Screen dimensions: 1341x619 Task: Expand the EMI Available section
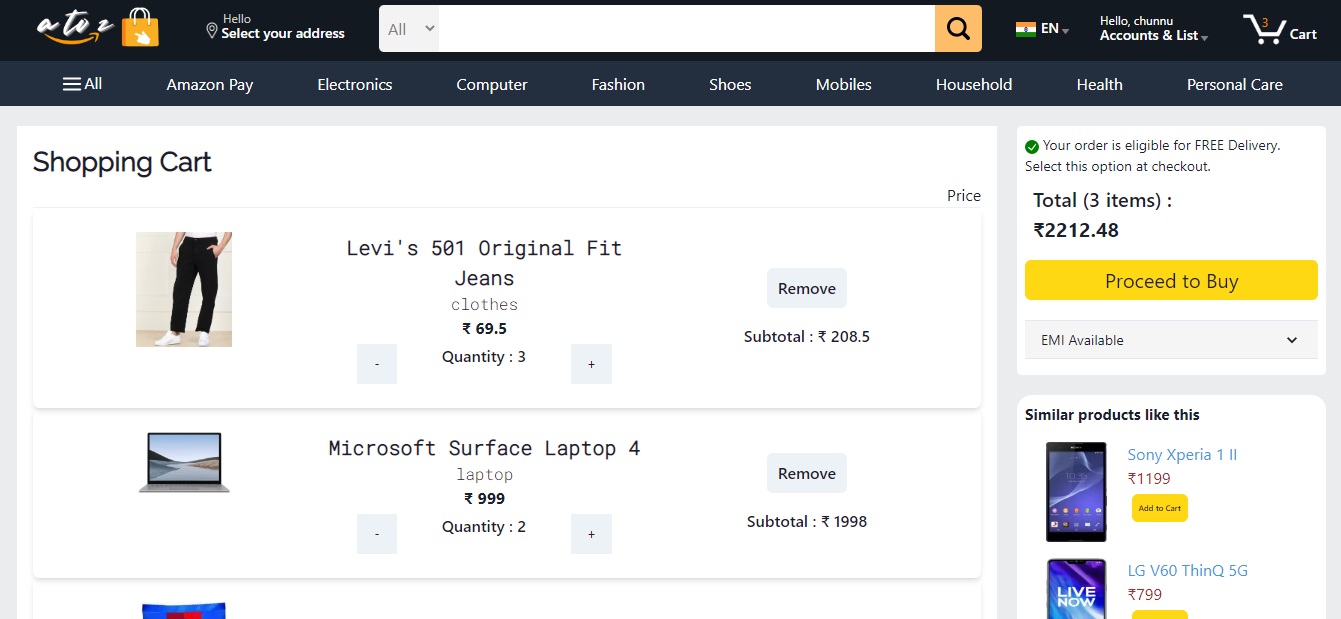click(1171, 340)
